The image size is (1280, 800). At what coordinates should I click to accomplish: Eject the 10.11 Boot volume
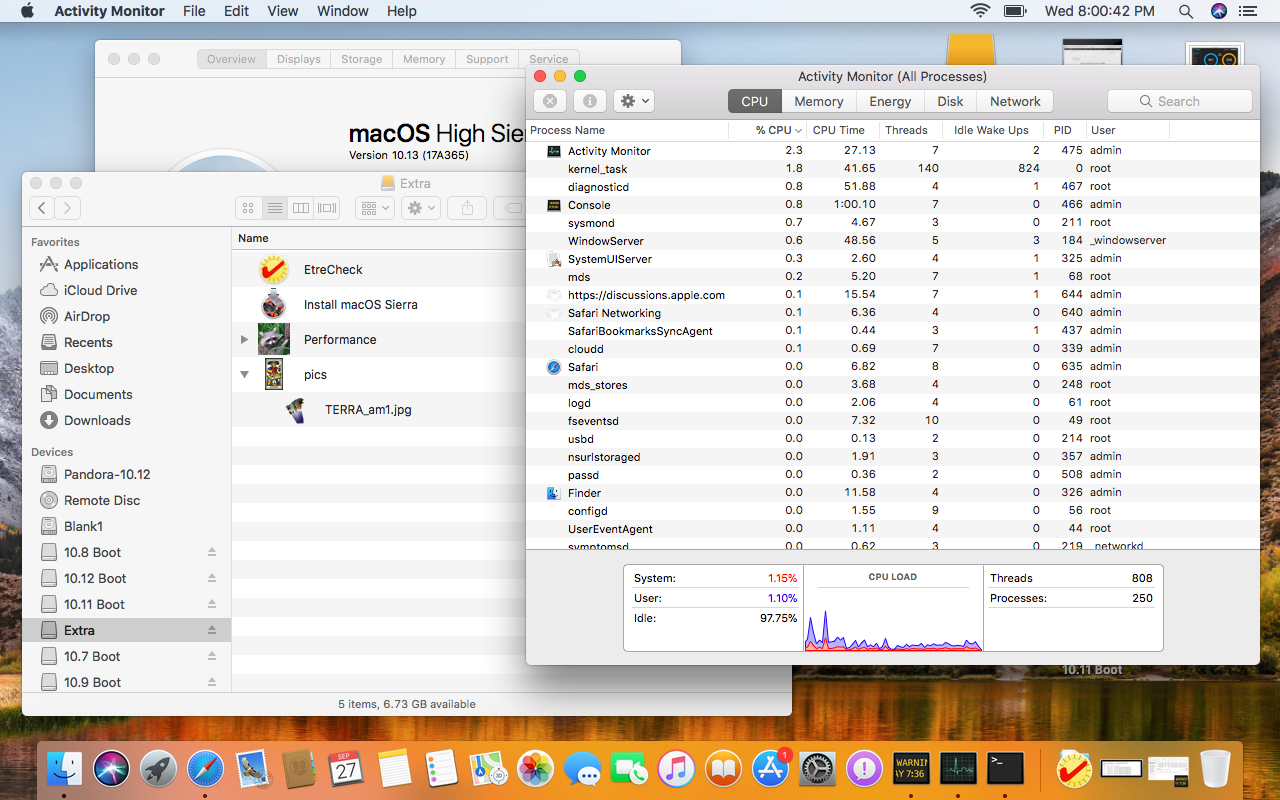click(212, 604)
